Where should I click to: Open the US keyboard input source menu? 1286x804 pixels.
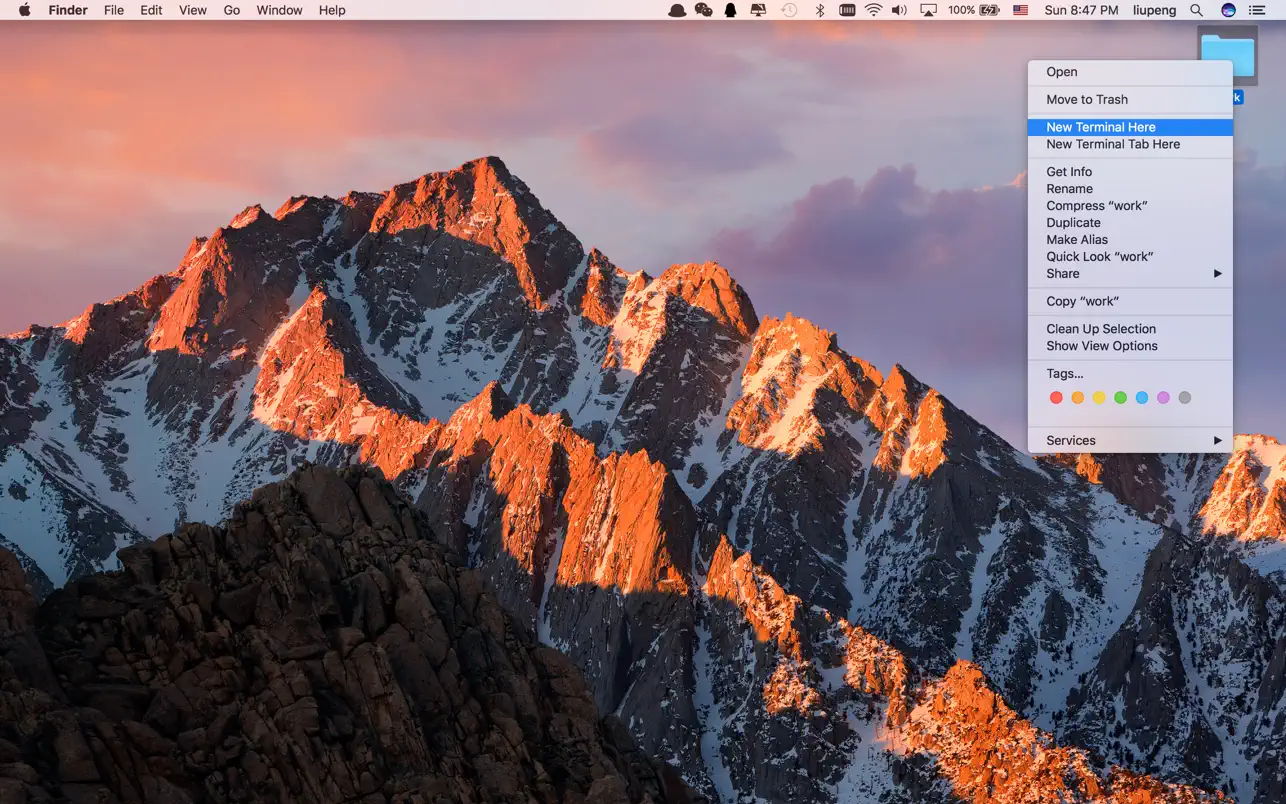1019,10
